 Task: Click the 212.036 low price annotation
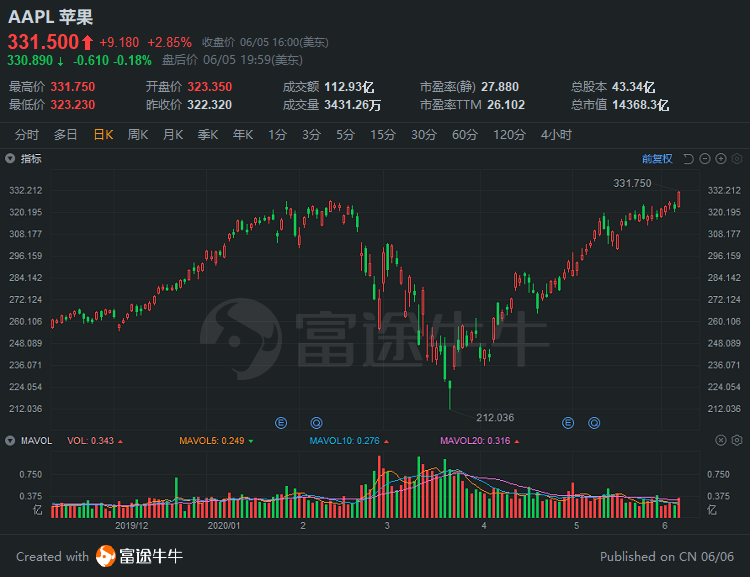[495, 418]
